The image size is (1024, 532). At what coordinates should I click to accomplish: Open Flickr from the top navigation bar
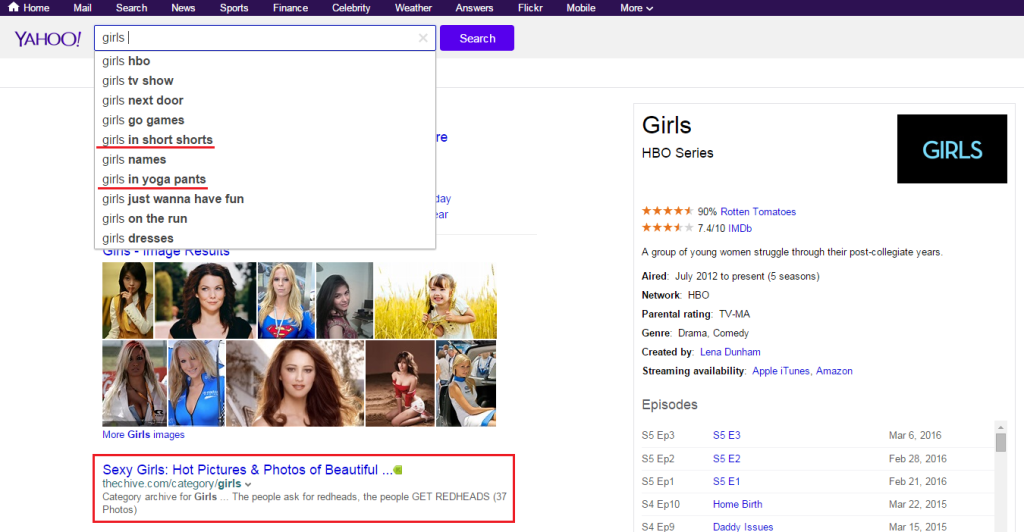(531, 8)
